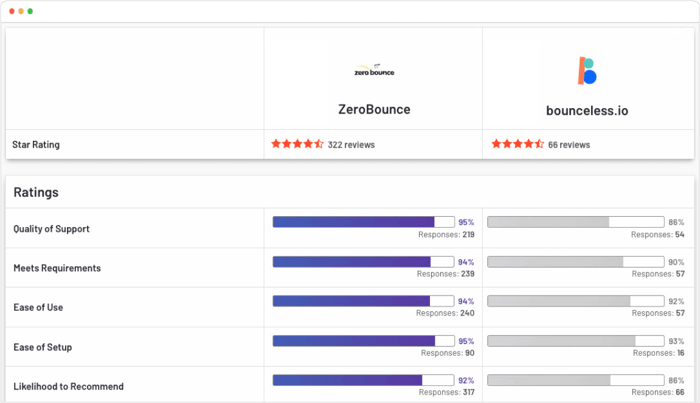Select the Ratings section heading
This screenshot has height=403, width=700.
pyautogui.click(x=36, y=192)
